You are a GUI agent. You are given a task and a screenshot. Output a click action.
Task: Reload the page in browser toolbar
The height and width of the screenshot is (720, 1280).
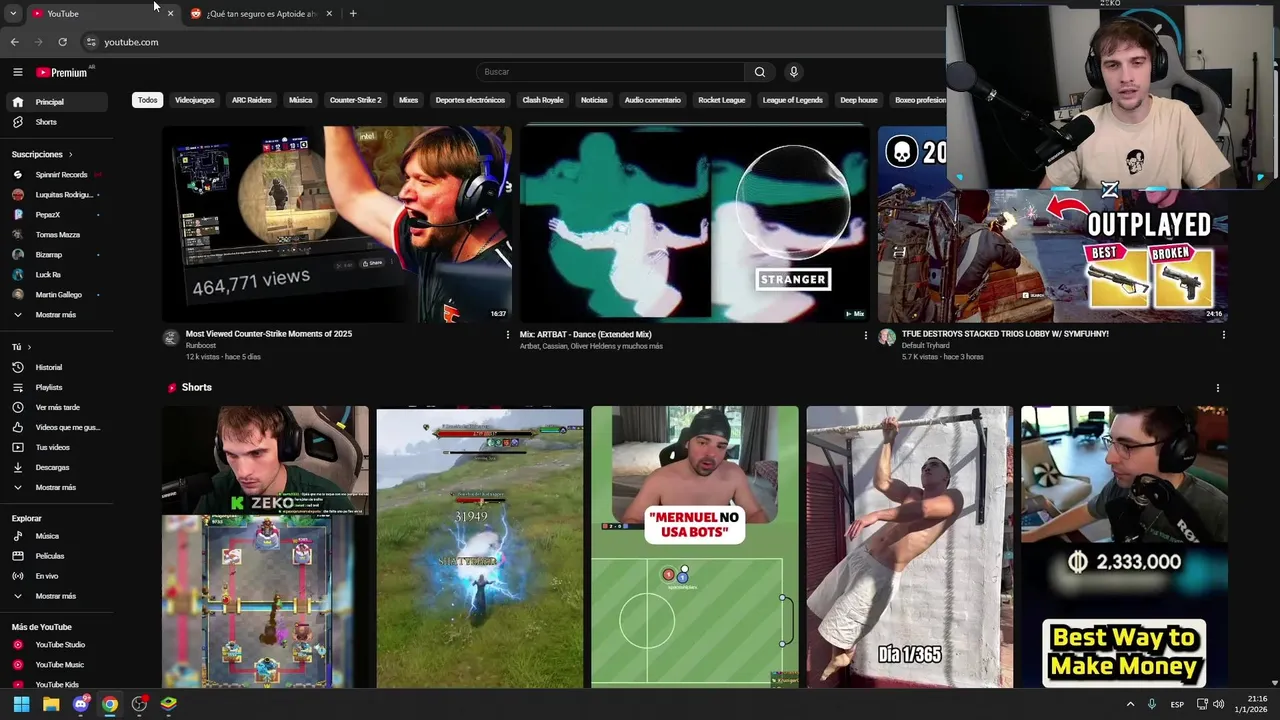point(62,42)
